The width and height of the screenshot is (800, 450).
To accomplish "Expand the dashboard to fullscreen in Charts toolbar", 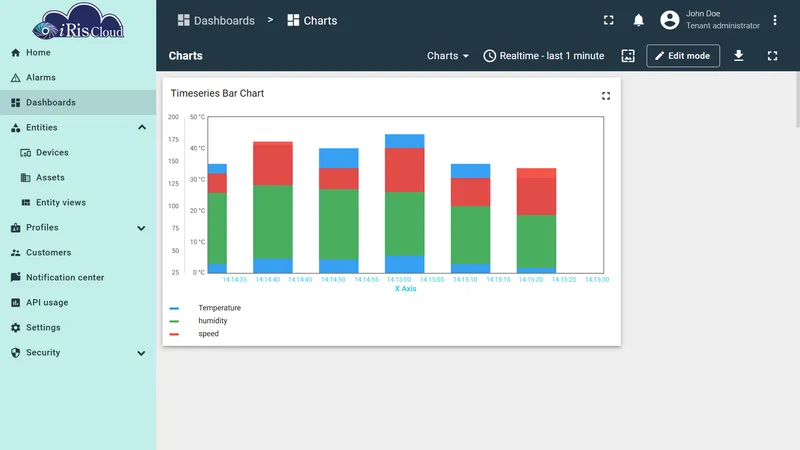I will [772, 56].
